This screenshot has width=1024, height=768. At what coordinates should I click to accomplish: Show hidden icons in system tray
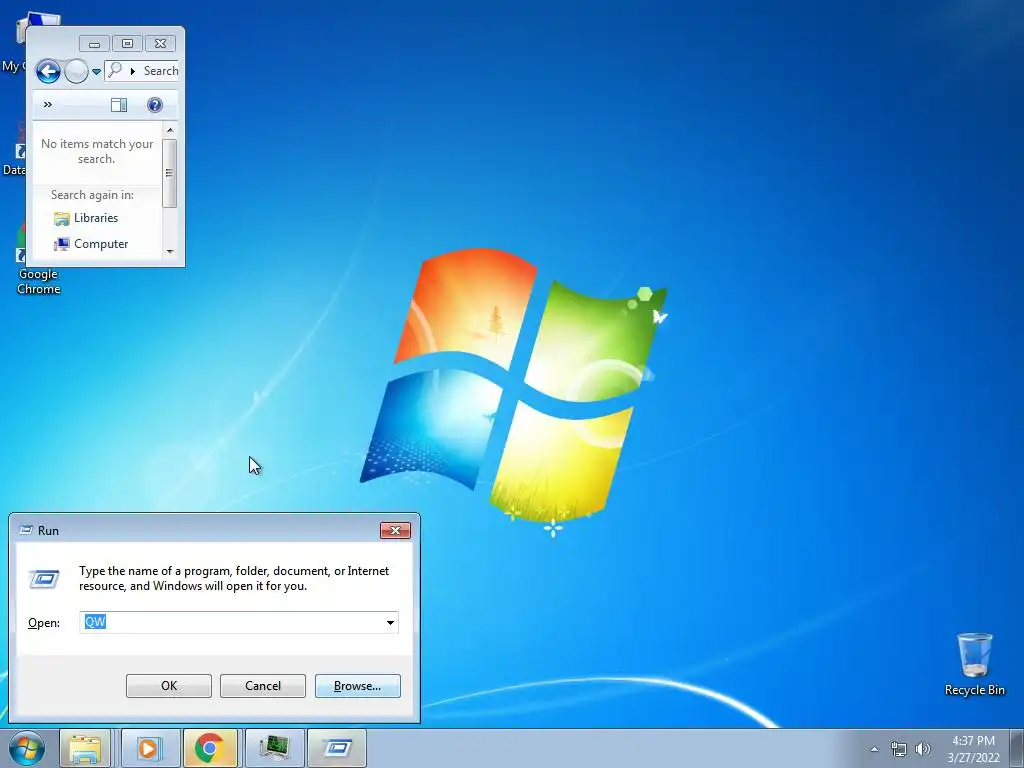coord(874,749)
